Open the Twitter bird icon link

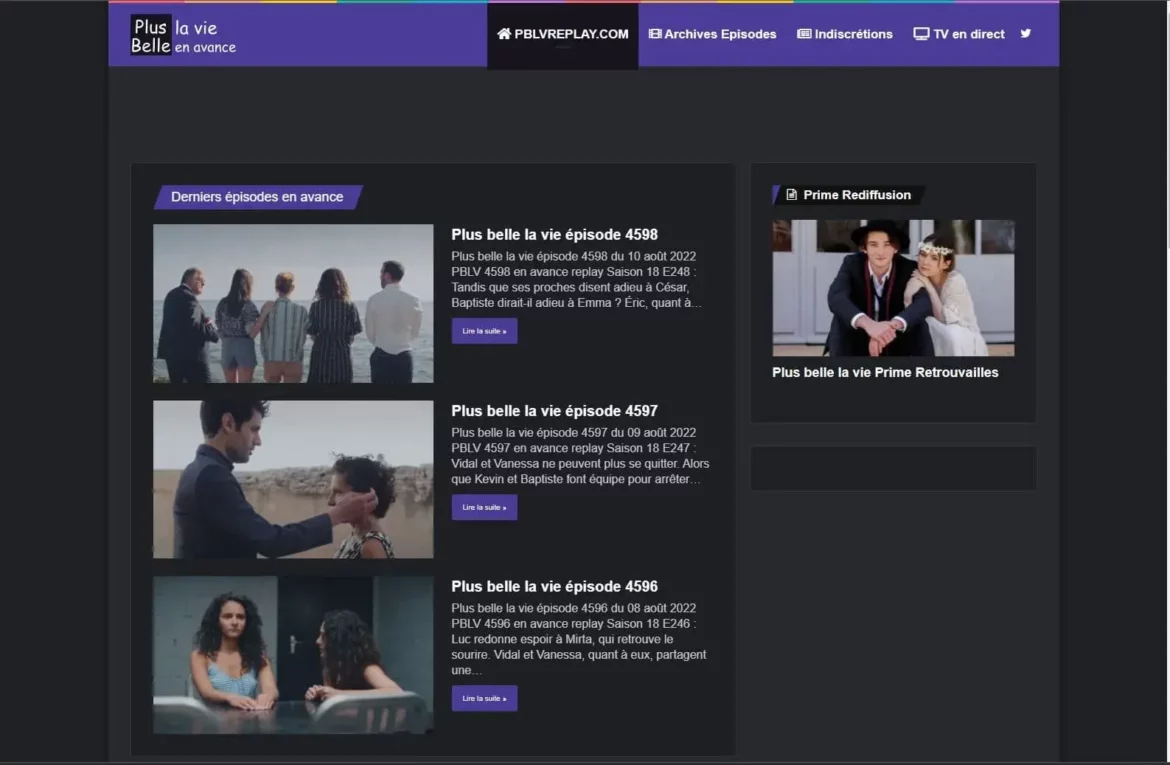point(1025,34)
